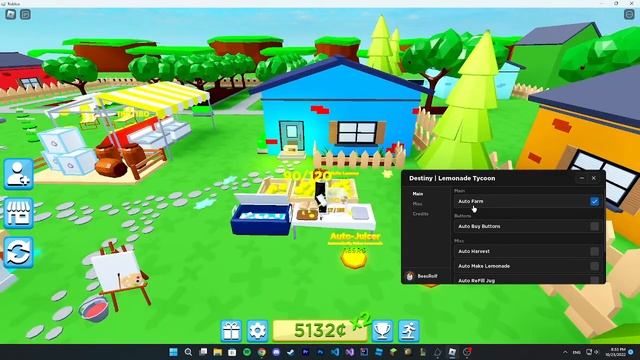Viewport: 640px width, 360px height.
Task: Open the taskbar clock and date
Action: [x=616, y=352]
